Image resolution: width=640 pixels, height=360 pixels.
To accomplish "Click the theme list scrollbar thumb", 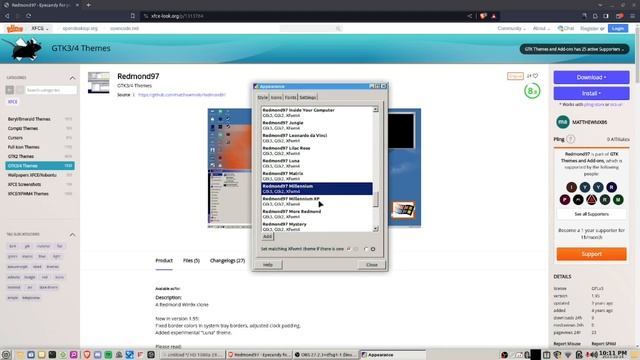I will (x=376, y=200).
